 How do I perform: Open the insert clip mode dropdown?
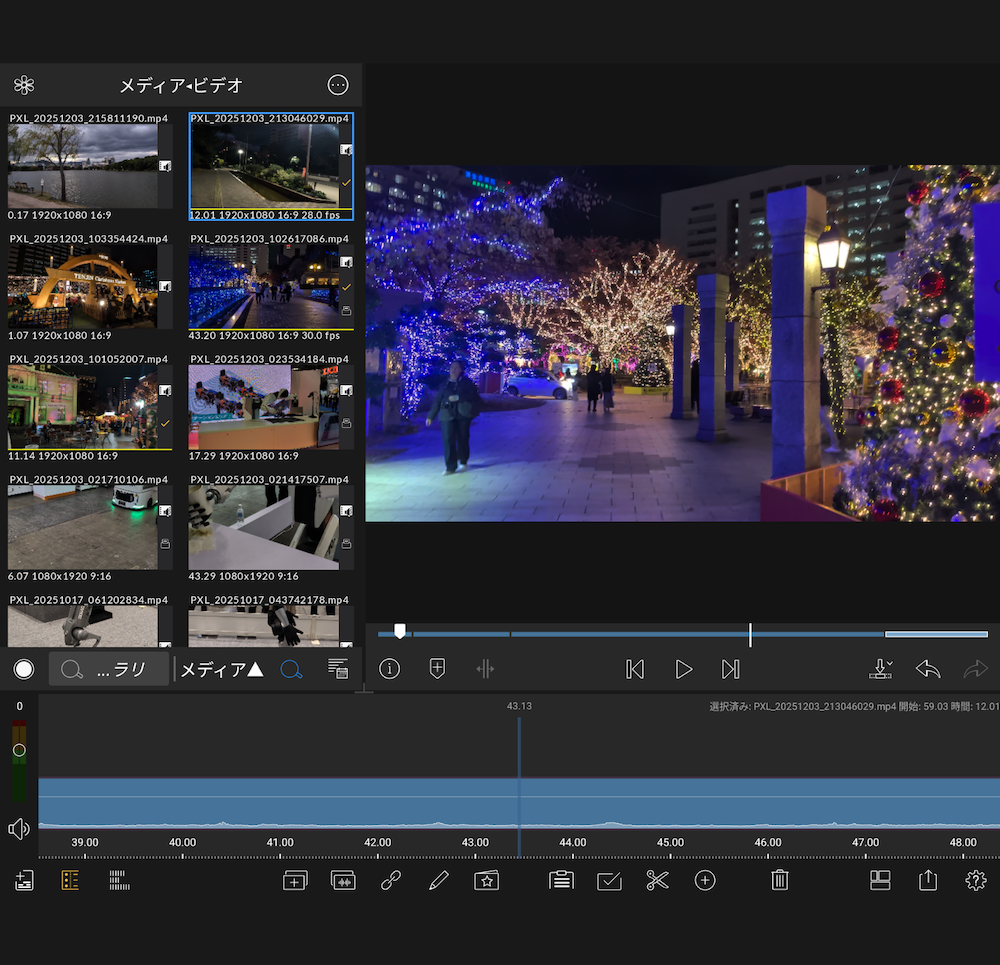[x=881, y=669]
